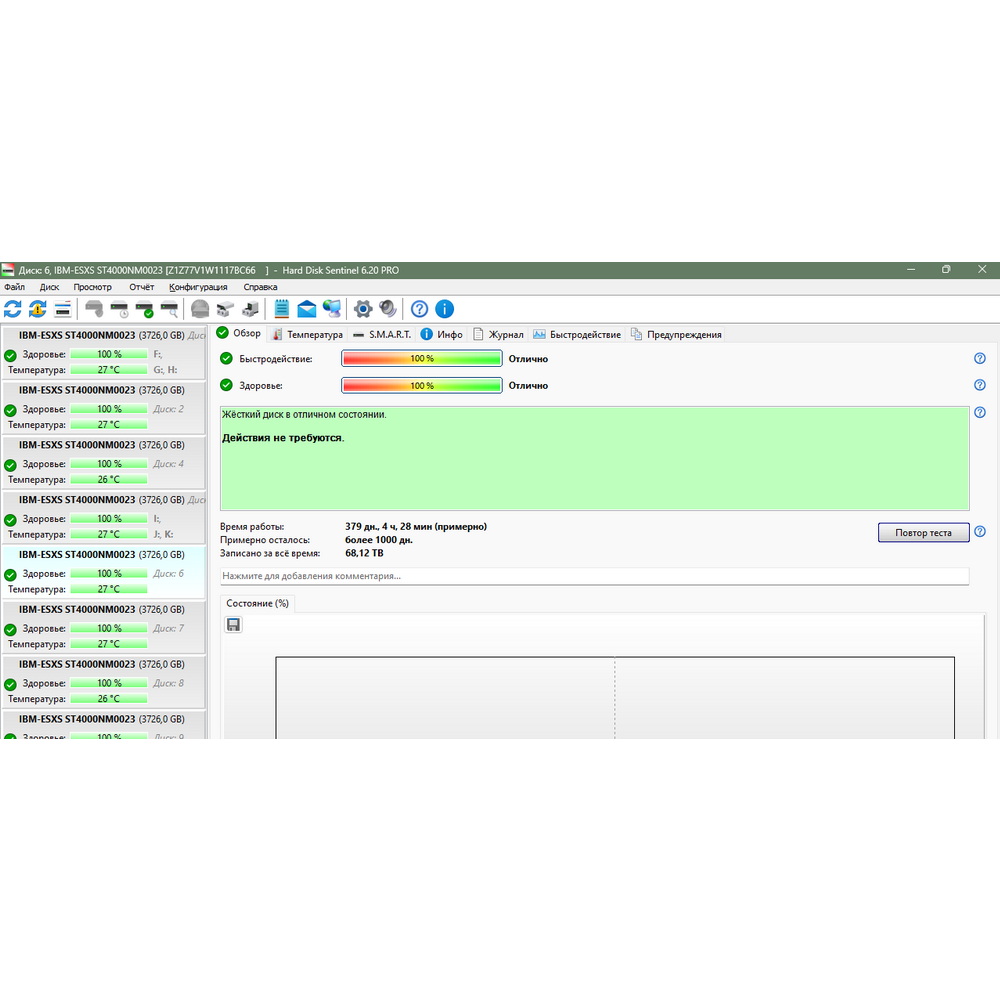Restore the window using the title bar restore button

point(946,270)
